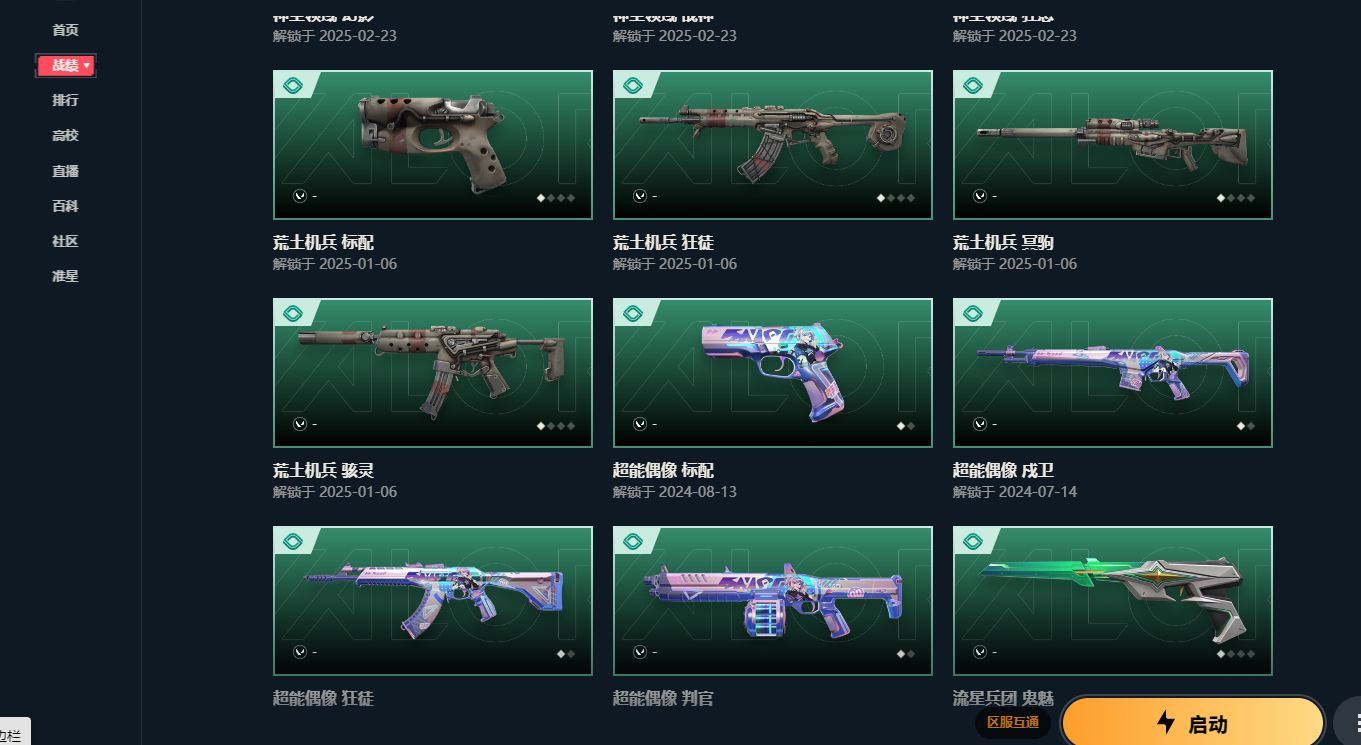
Task: Open the menu icon right of 启动
Action: 1352,723
